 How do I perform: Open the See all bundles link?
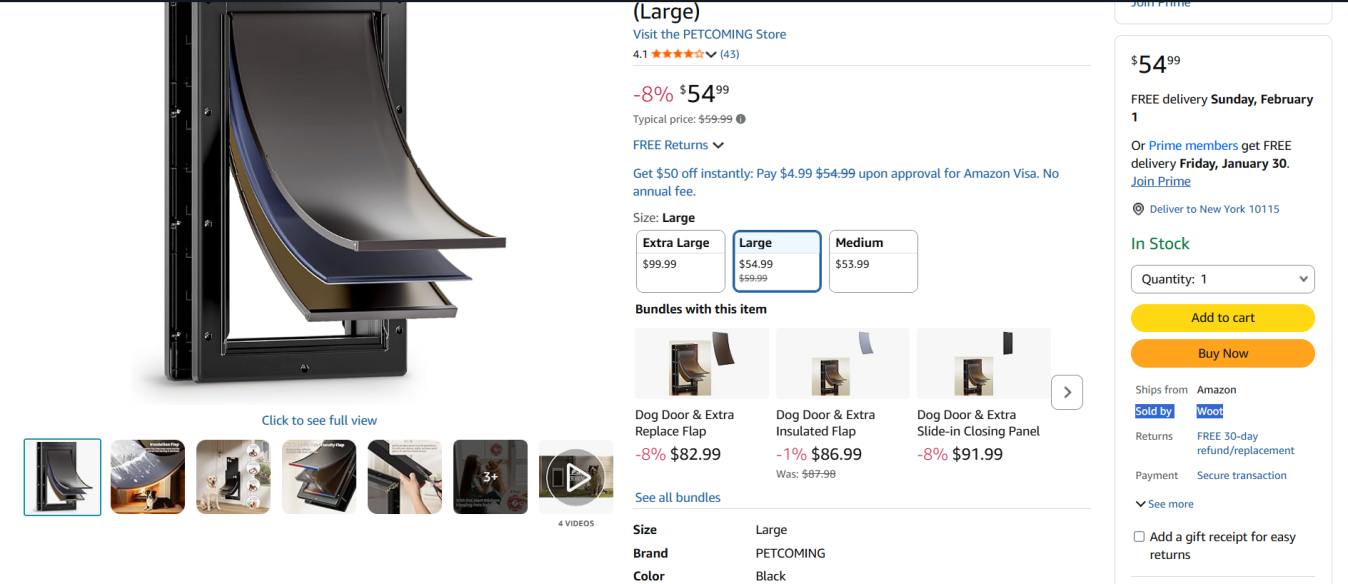[x=677, y=497]
